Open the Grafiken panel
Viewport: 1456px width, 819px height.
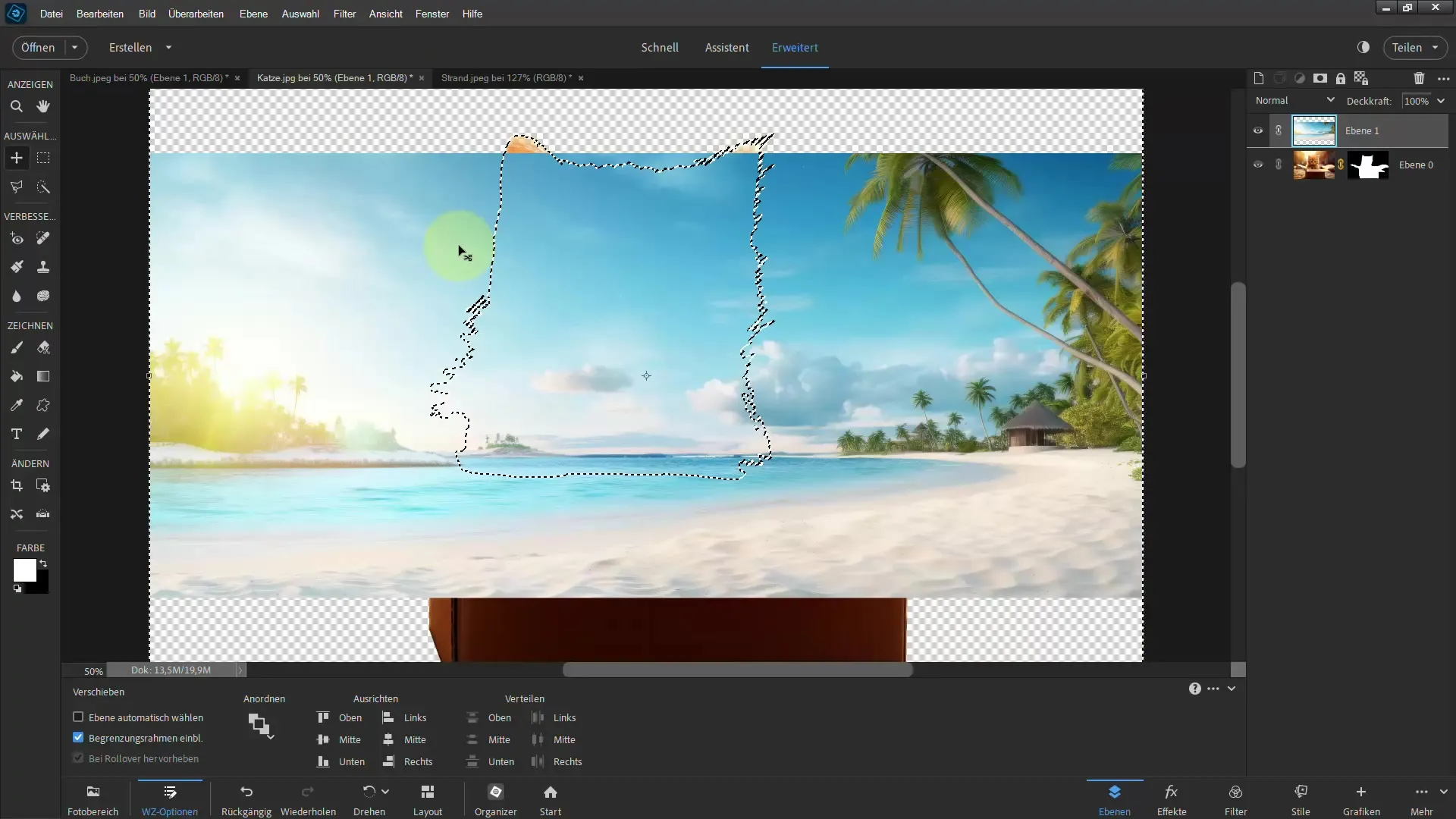(x=1361, y=800)
